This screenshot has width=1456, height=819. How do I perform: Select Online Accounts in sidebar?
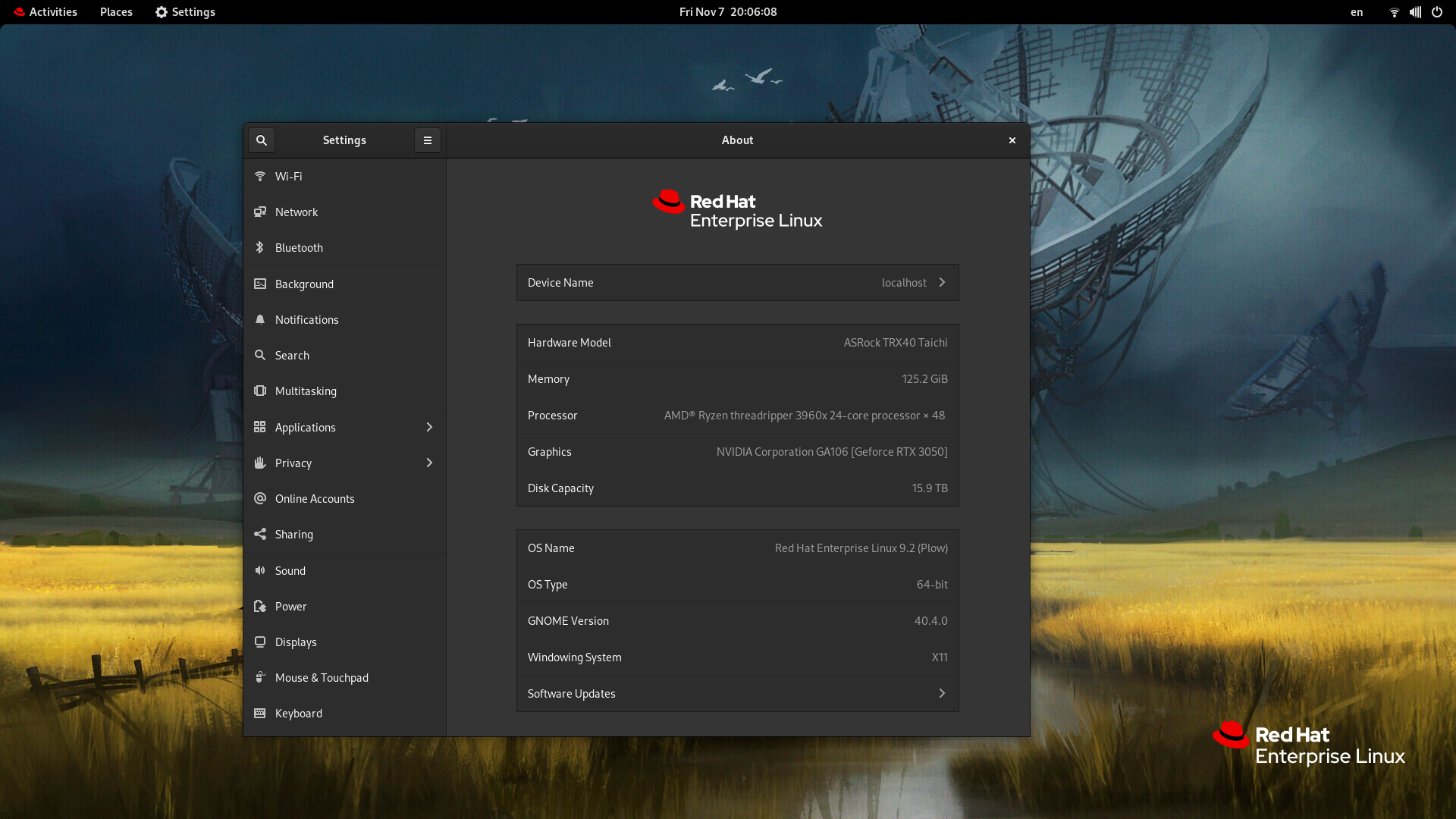(315, 498)
